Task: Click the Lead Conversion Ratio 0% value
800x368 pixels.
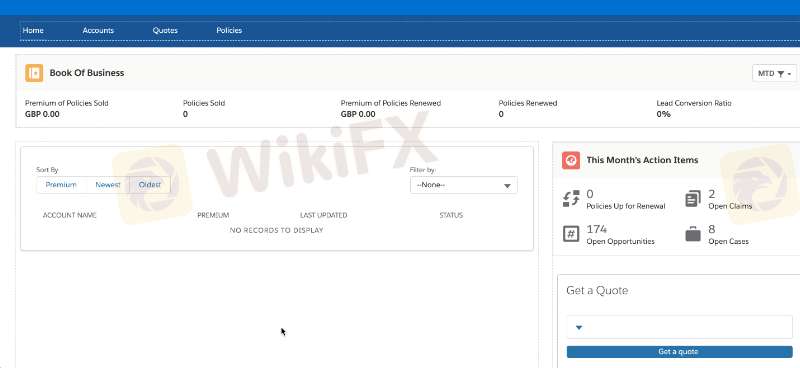Action: pos(663,114)
